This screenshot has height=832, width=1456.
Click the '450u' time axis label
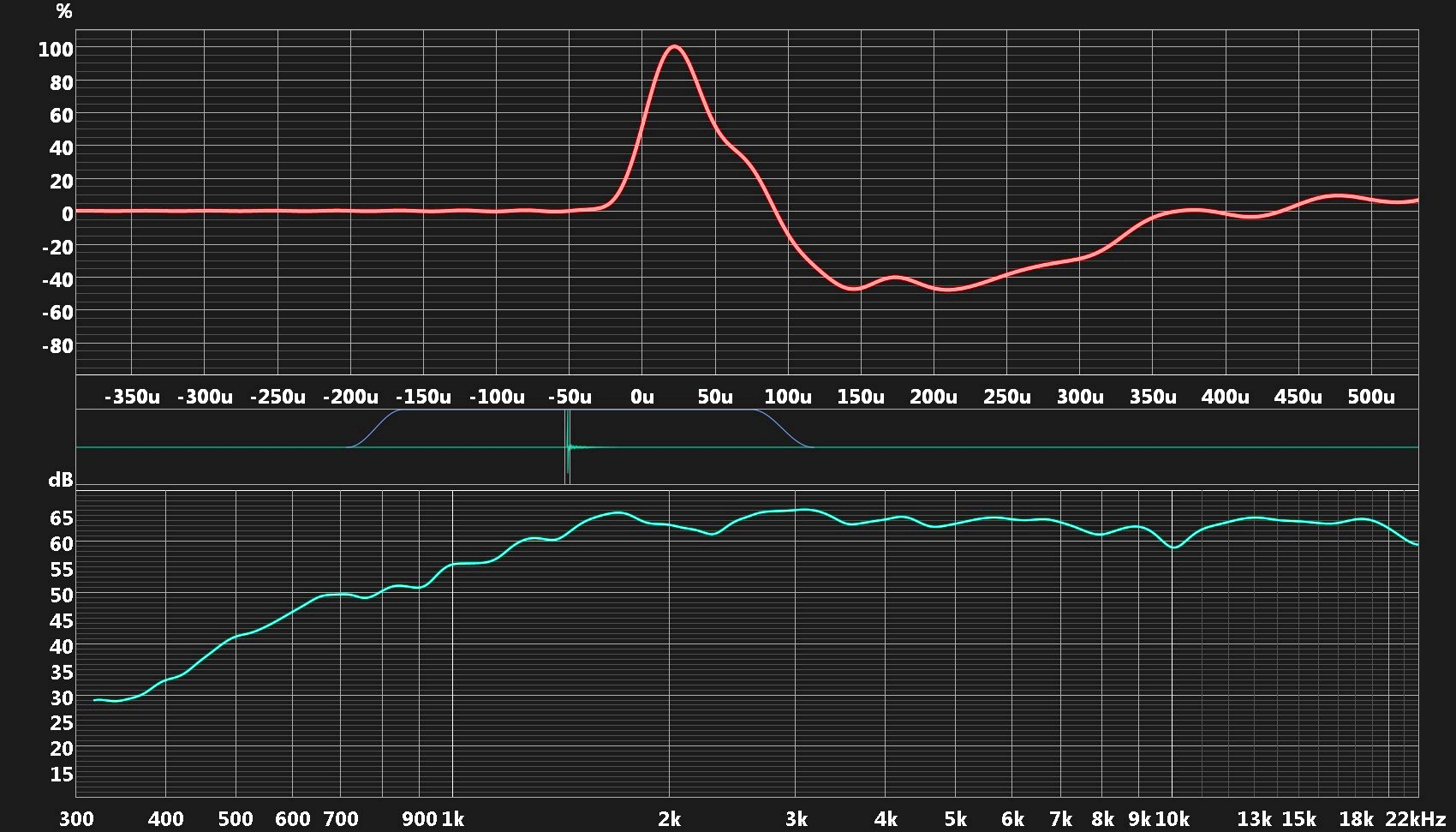(1298, 397)
